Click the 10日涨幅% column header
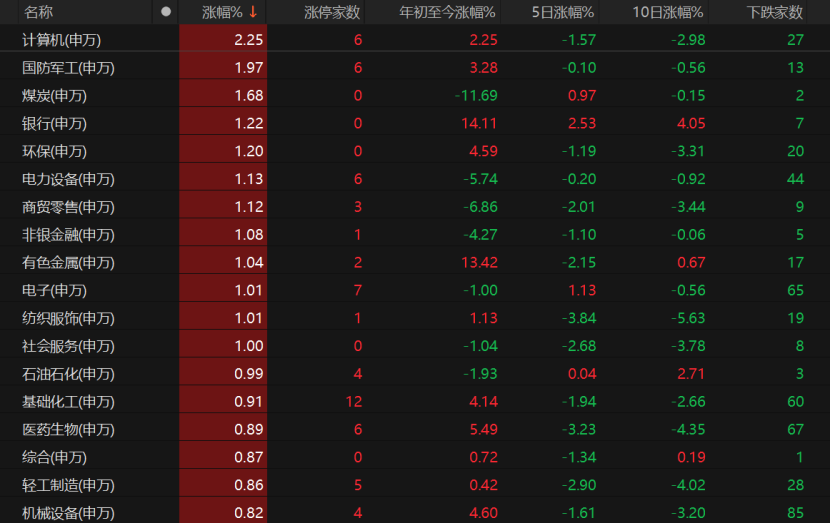This screenshot has width=830, height=524. coord(668,12)
